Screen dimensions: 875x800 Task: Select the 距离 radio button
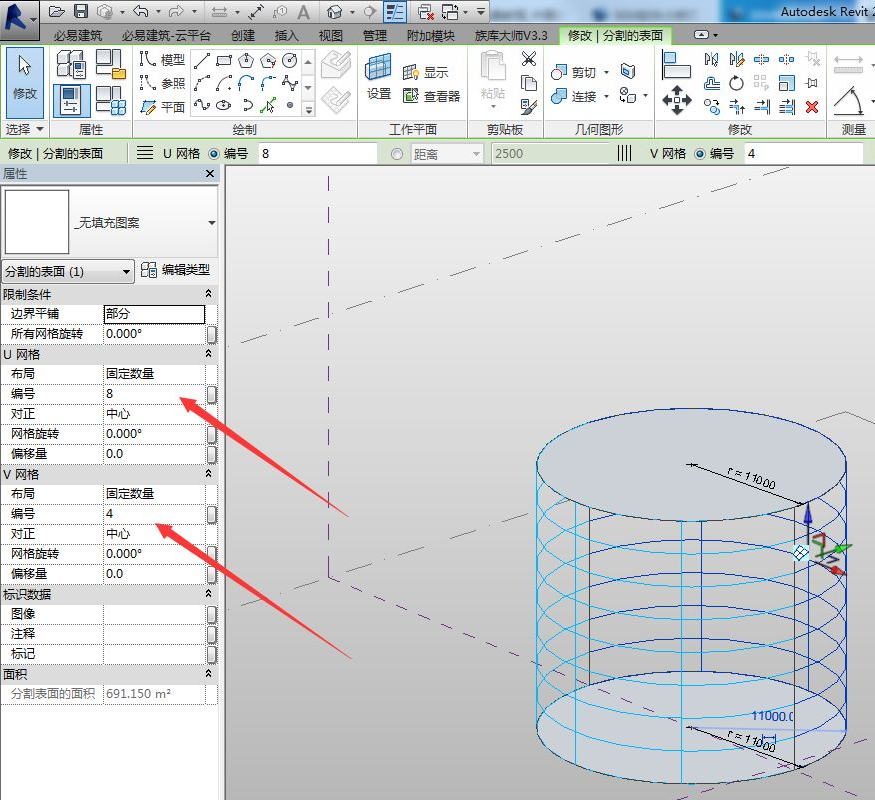[397, 154]
